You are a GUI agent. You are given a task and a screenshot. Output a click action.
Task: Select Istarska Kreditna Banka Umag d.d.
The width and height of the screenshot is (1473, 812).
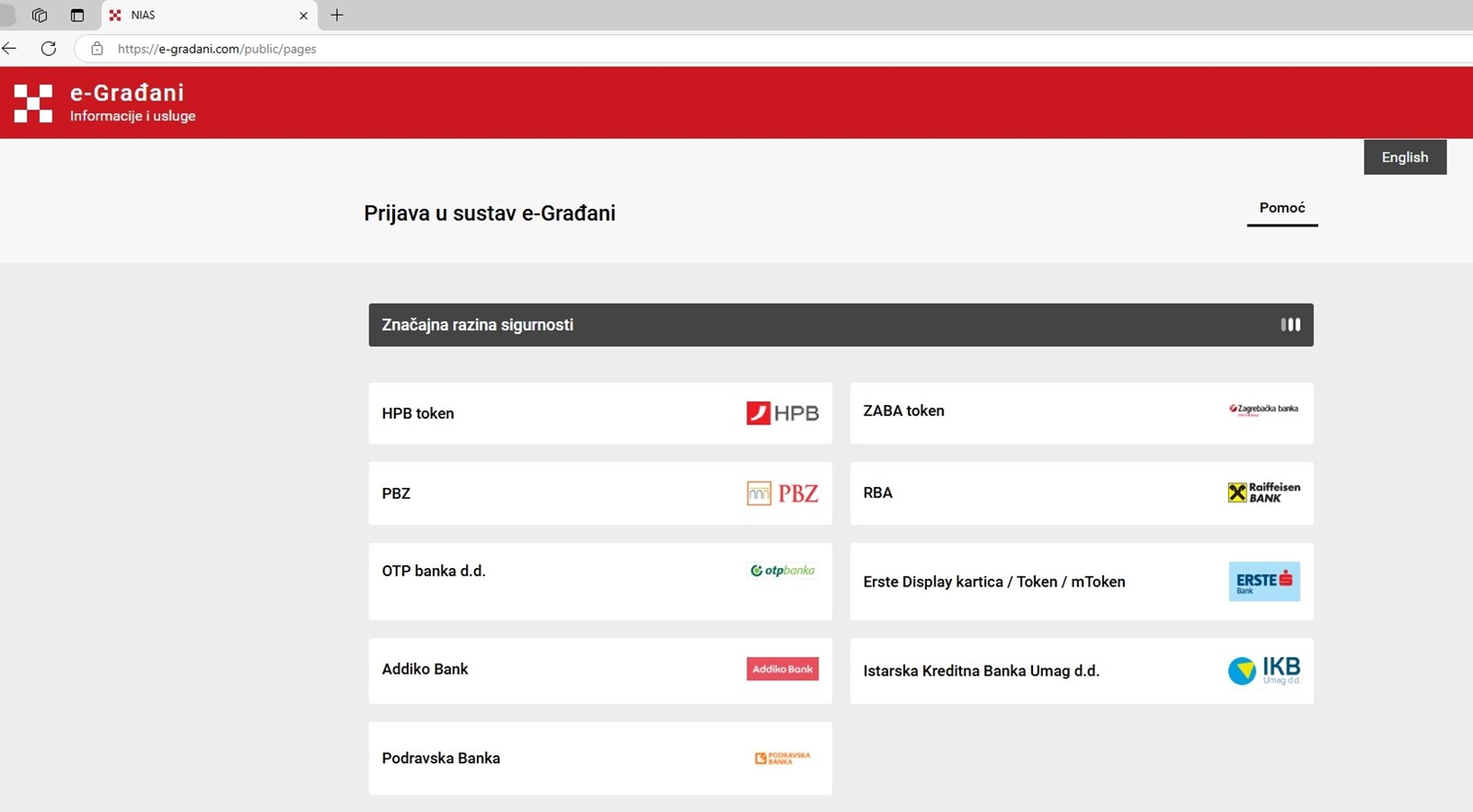pyautogui.click(x=1082, y=671)
